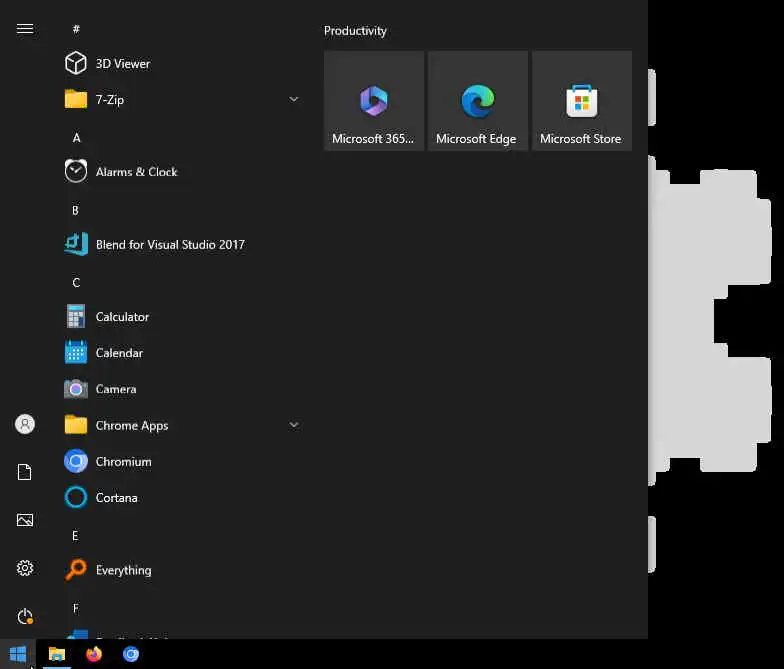Click the Power button icon
The width and height of the screenshot is (784, 669).
(25, 616)
